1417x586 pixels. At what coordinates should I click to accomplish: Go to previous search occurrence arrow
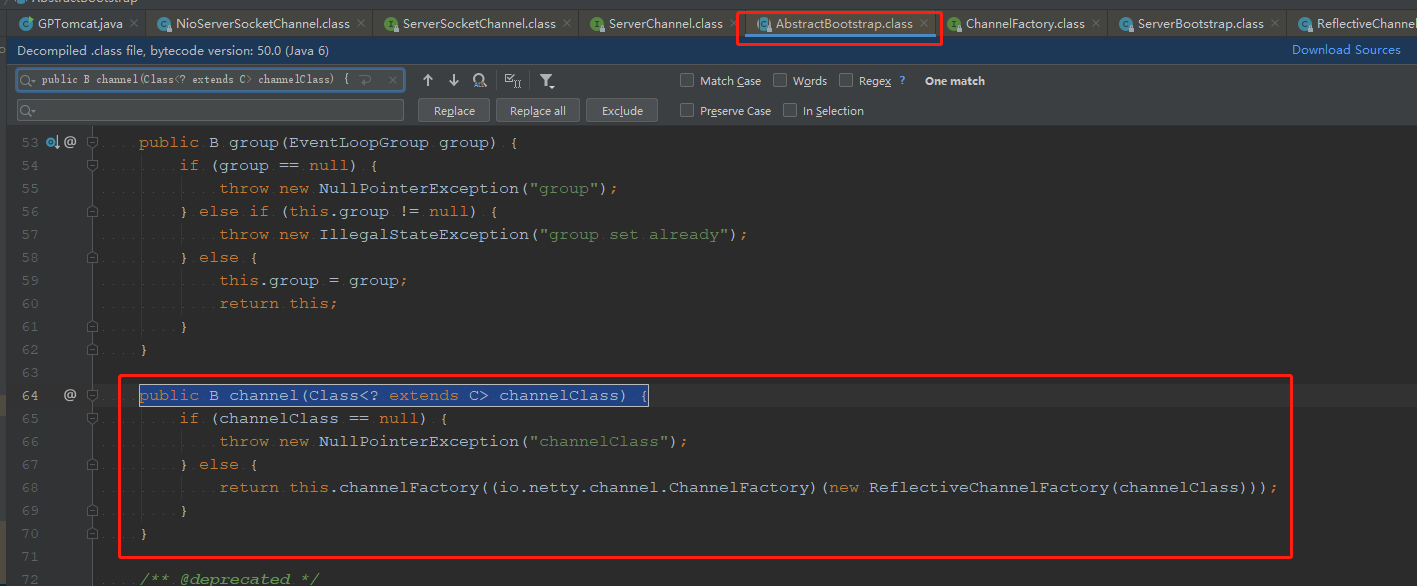tap(428, 80)
